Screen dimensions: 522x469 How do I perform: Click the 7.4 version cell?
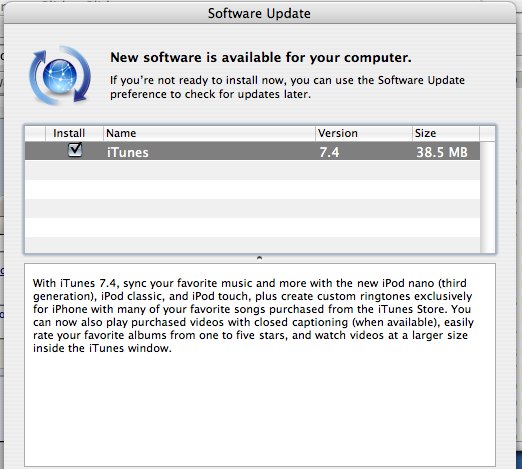coord(329,152)
